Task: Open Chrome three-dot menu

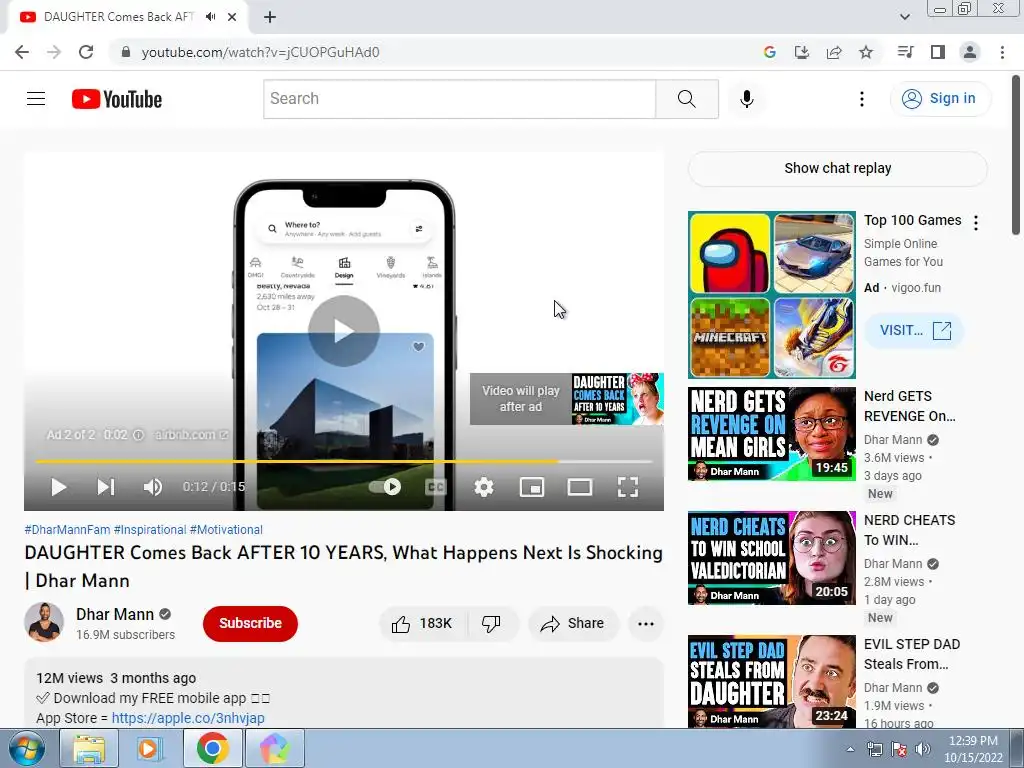Action: tap(1002, 52)
